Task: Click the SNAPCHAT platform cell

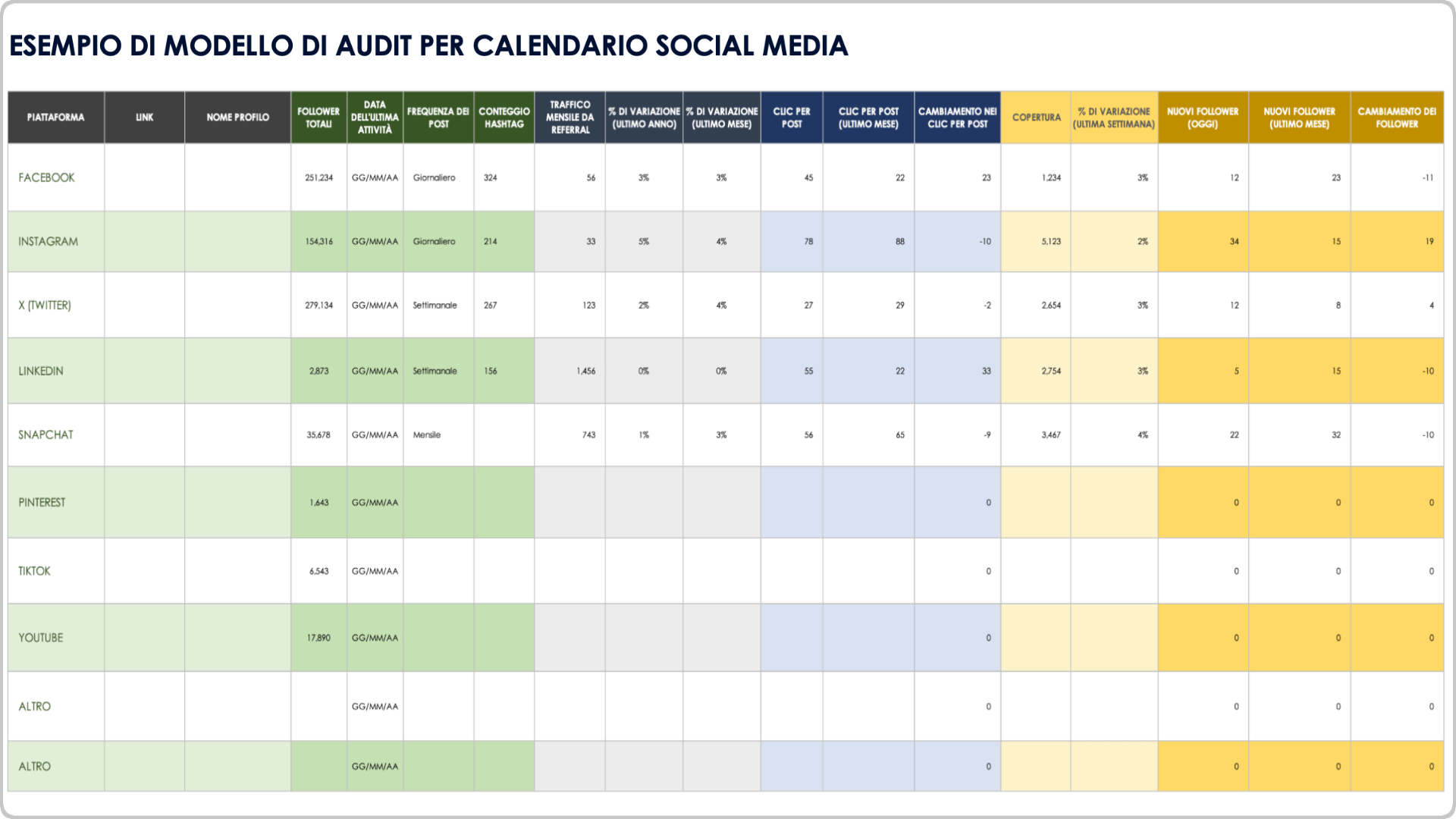Action: coord(56,435)
